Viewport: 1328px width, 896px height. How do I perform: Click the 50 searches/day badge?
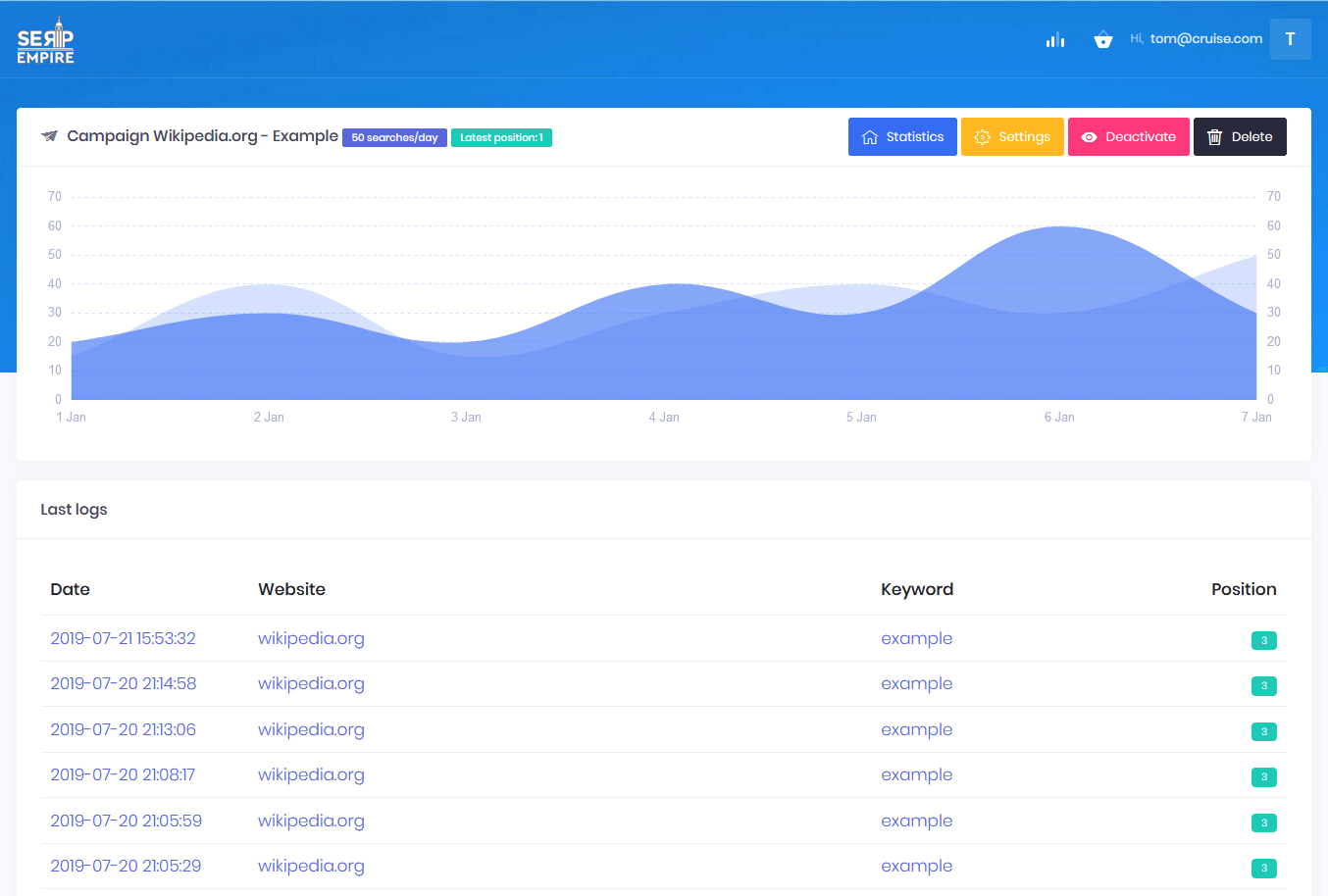pyautogui.click(x=394, y=138)
